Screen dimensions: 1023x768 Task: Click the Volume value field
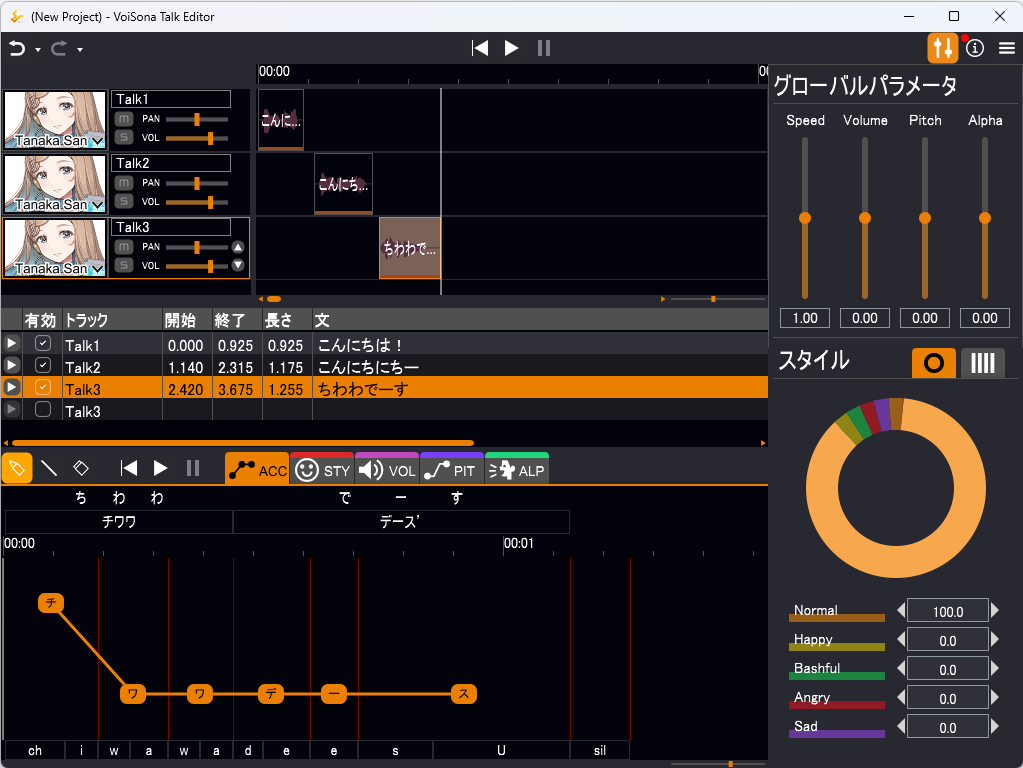tap(865, 318)
